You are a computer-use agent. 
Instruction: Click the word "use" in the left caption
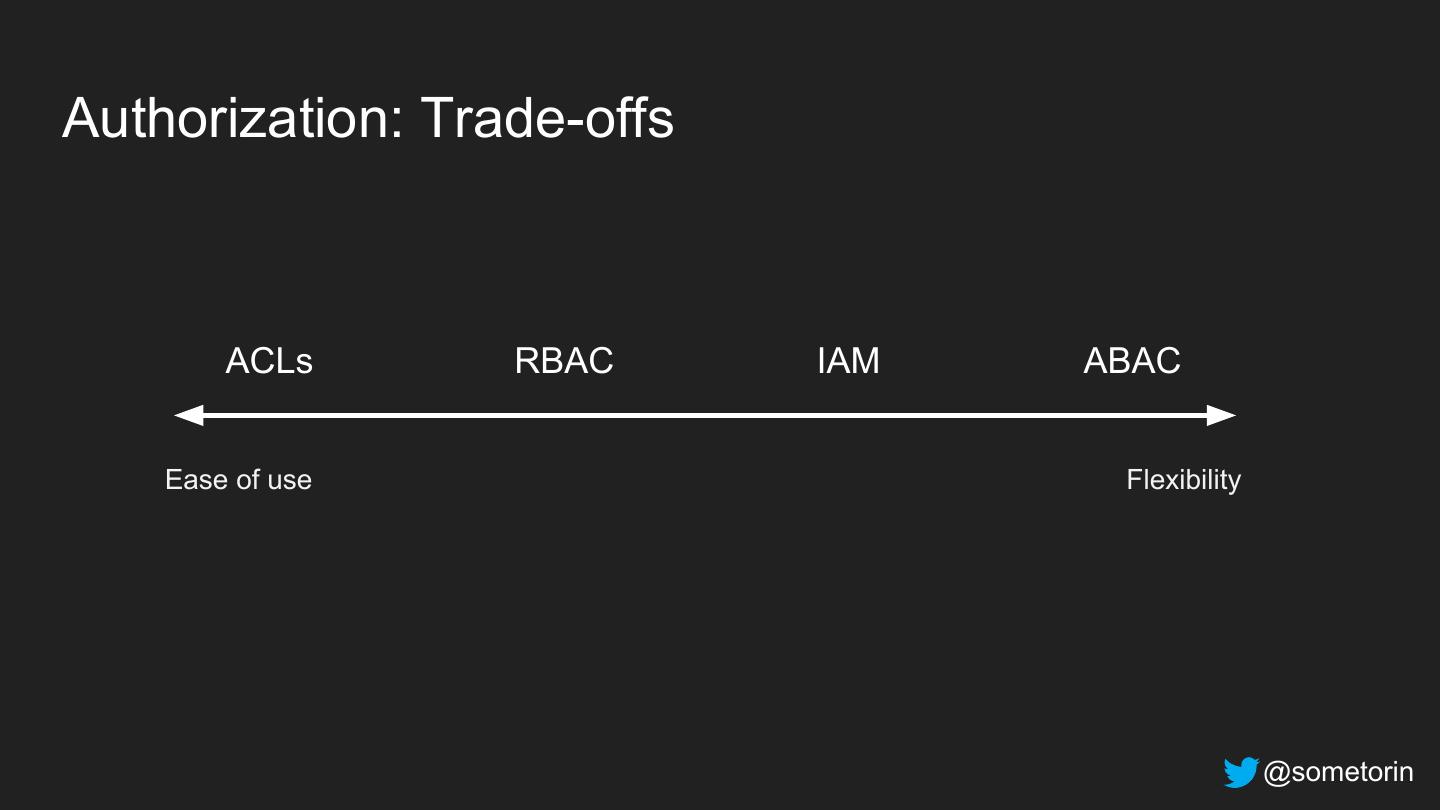(289, 480)
